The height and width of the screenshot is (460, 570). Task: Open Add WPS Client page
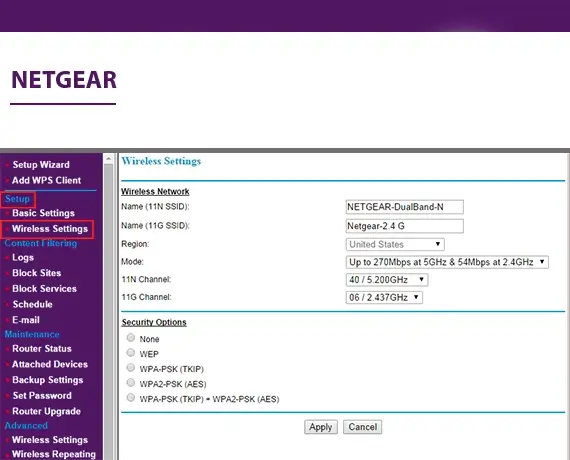(46, 180)
